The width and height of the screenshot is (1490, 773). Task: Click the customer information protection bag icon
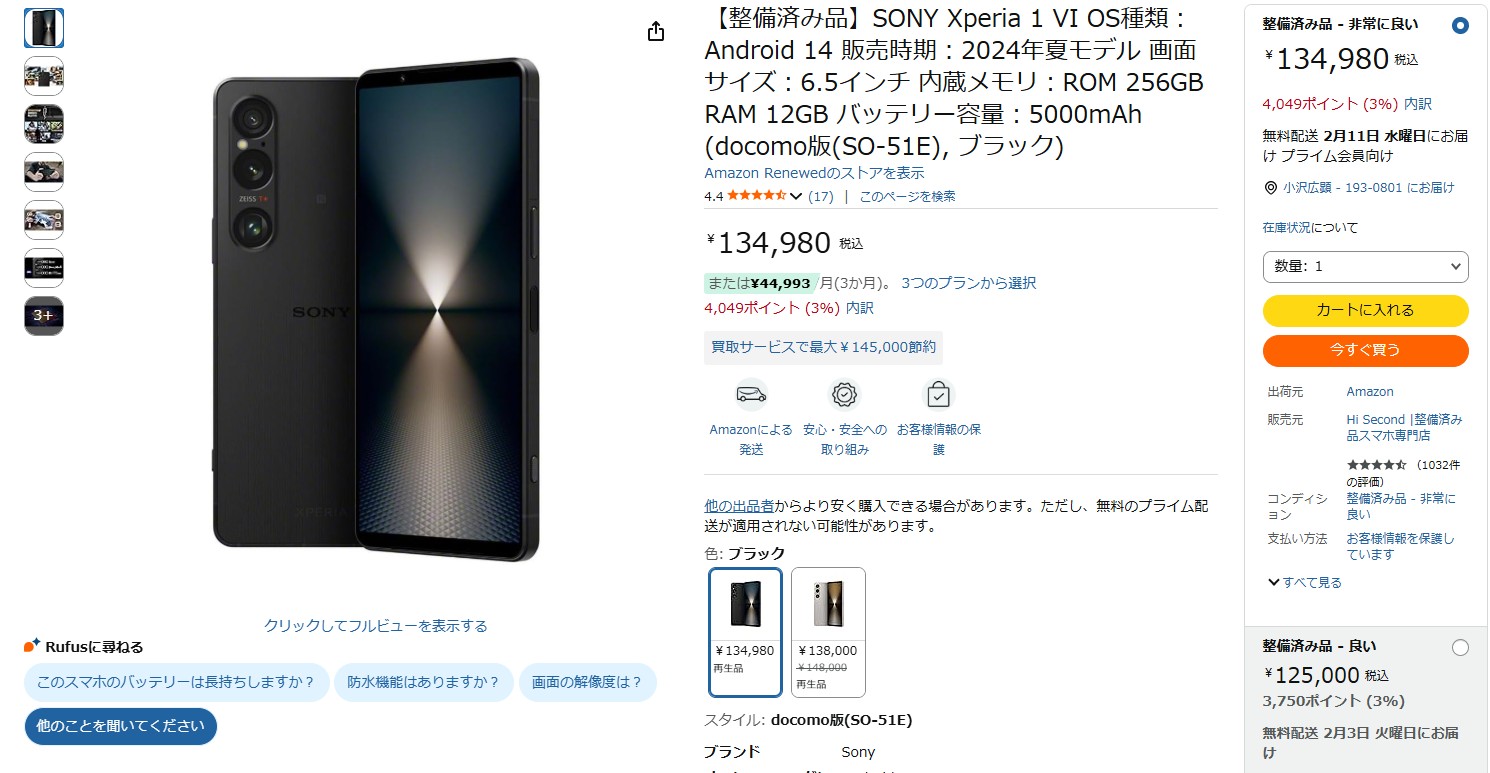938,394
